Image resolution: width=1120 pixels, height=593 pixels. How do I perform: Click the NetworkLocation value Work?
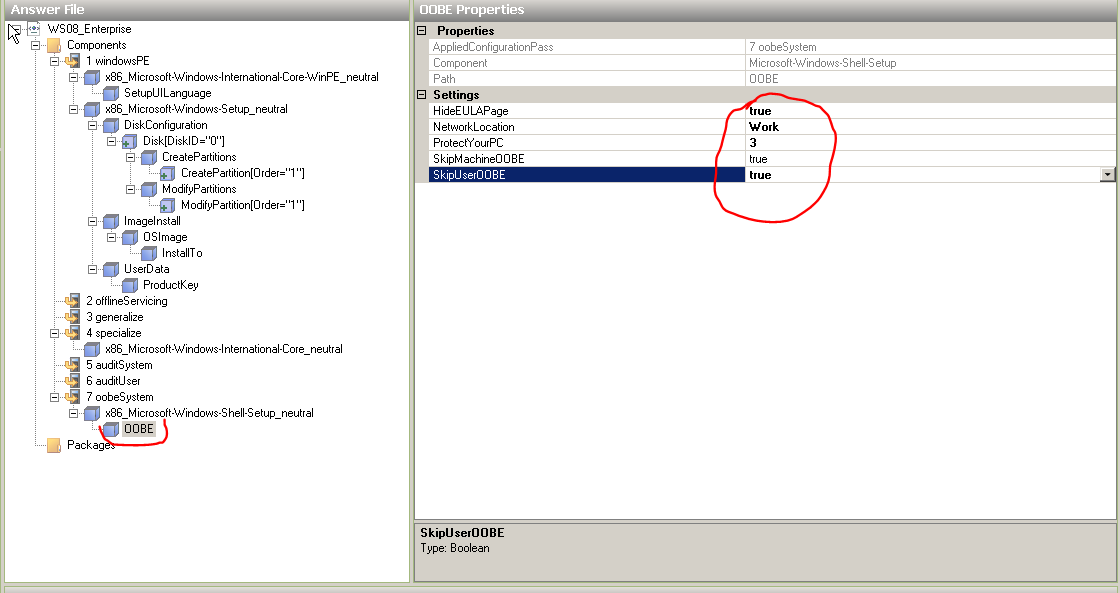[764, 126]
